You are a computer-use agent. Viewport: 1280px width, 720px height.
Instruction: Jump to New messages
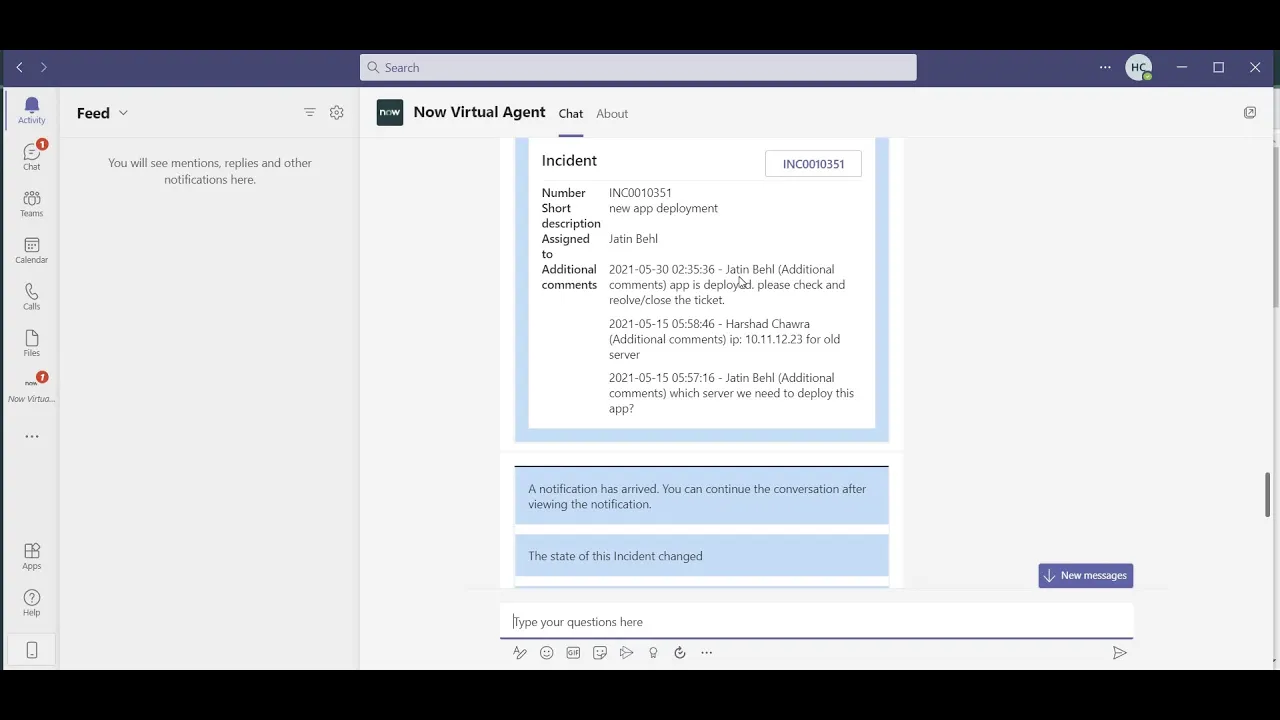pos(1086,576)
